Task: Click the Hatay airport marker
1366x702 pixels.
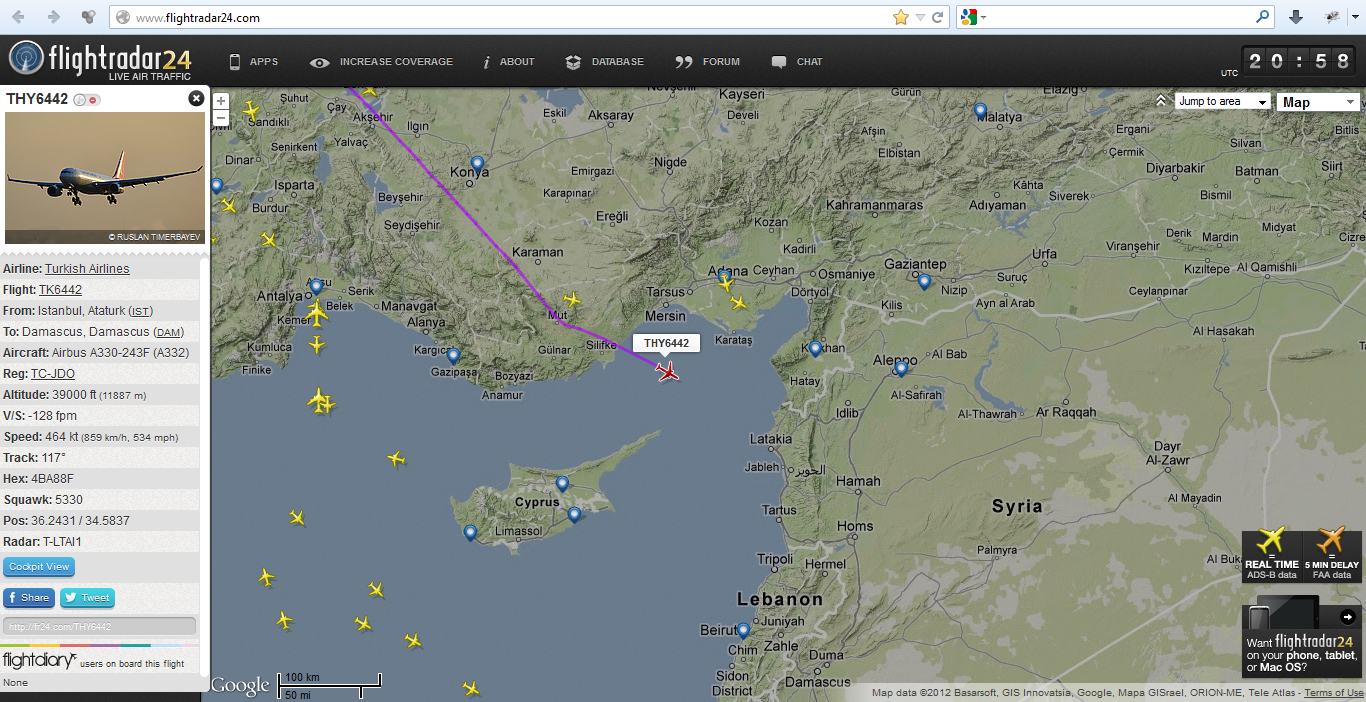Action: click(x=815, y=349)
